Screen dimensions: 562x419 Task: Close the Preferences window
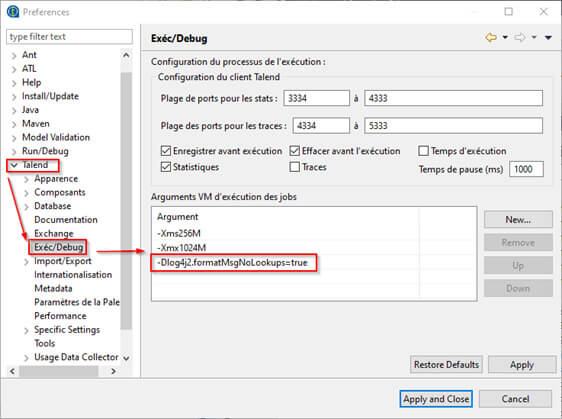543,11
